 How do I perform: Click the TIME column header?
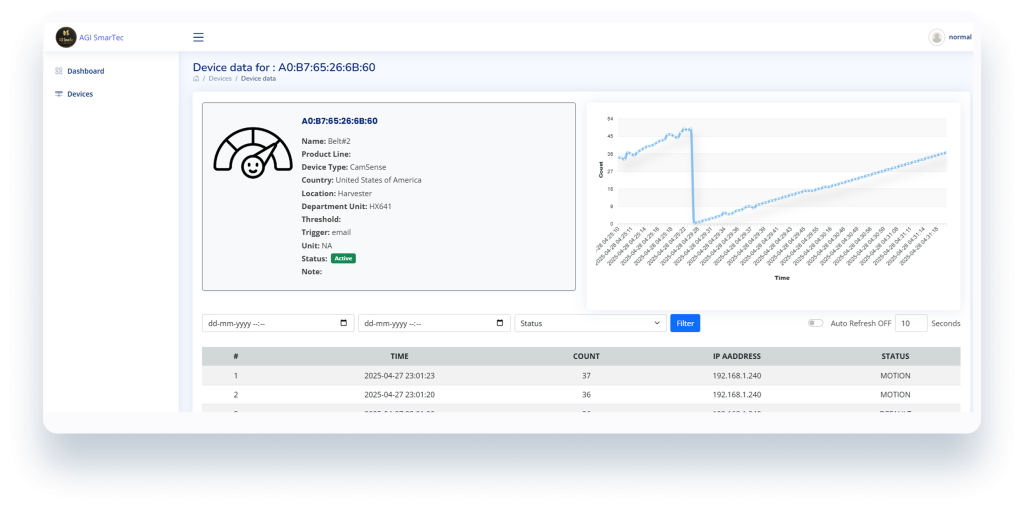(x=400, y=356)
